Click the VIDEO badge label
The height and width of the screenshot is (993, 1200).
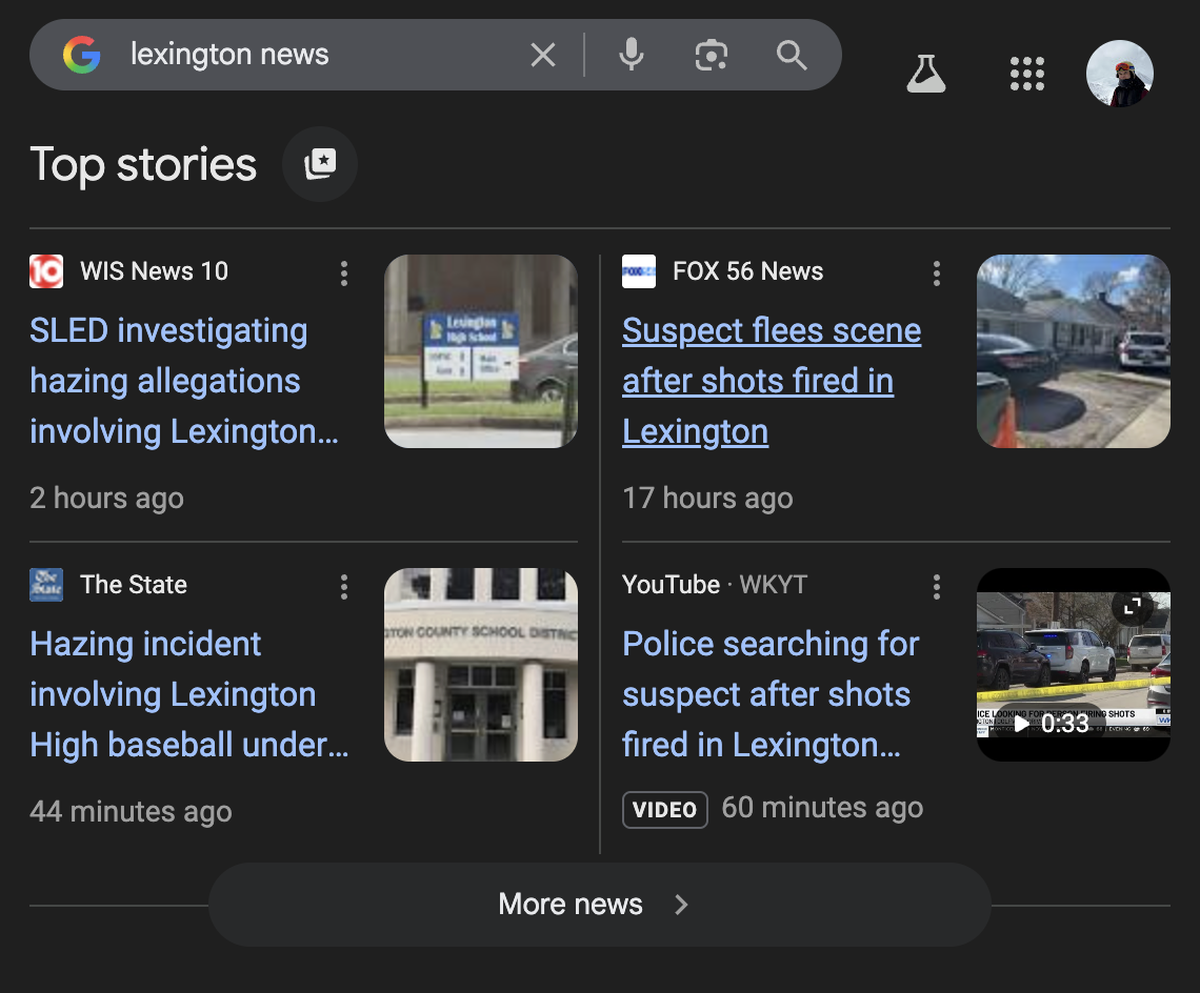click(x=665, y=810)
